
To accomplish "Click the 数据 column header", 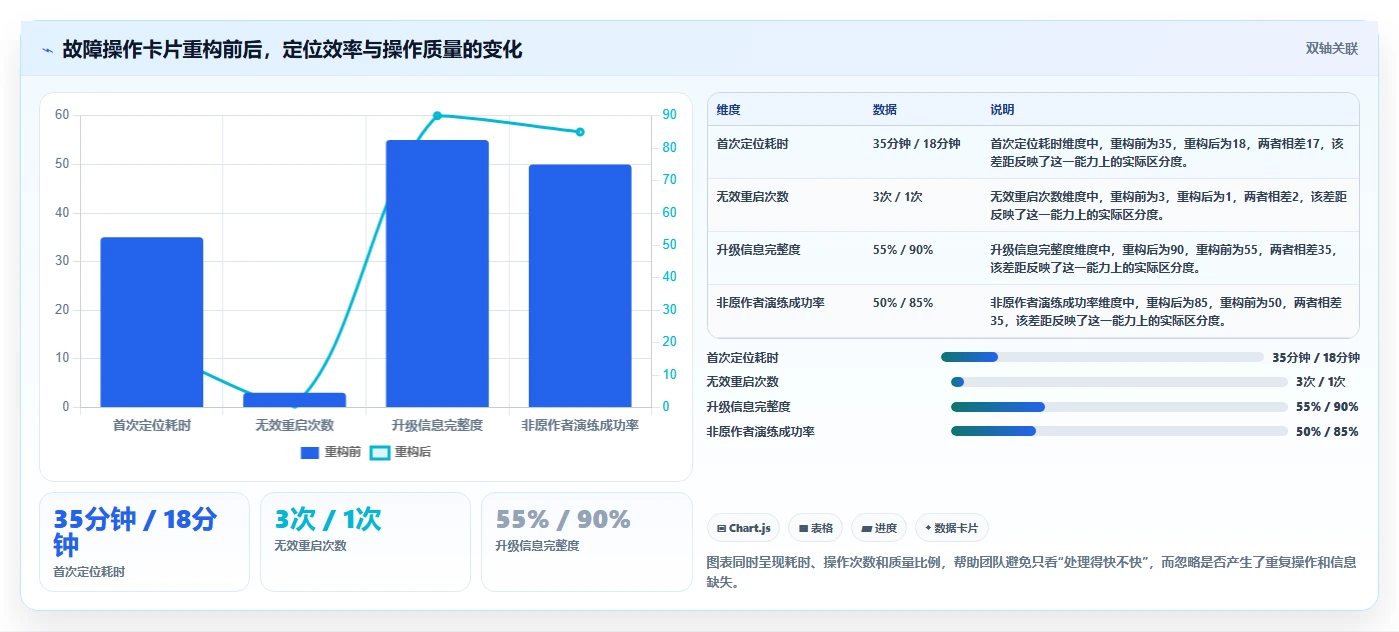I will [885, 110].
